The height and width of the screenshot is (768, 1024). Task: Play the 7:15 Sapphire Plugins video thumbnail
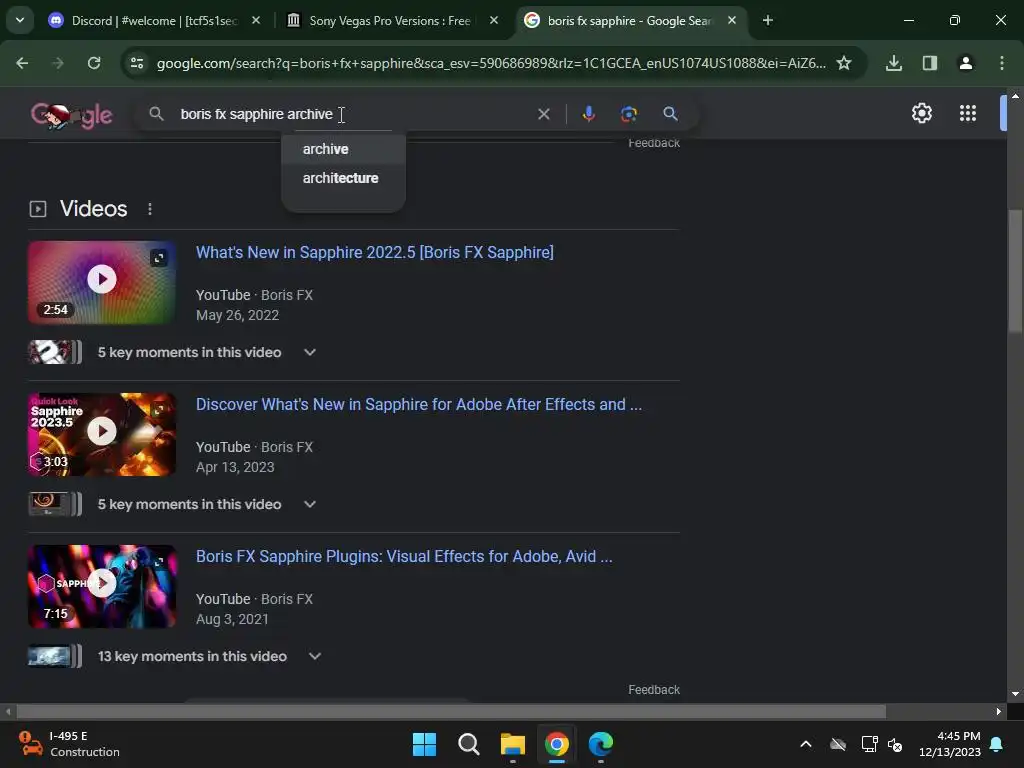[x=102, y=586]
